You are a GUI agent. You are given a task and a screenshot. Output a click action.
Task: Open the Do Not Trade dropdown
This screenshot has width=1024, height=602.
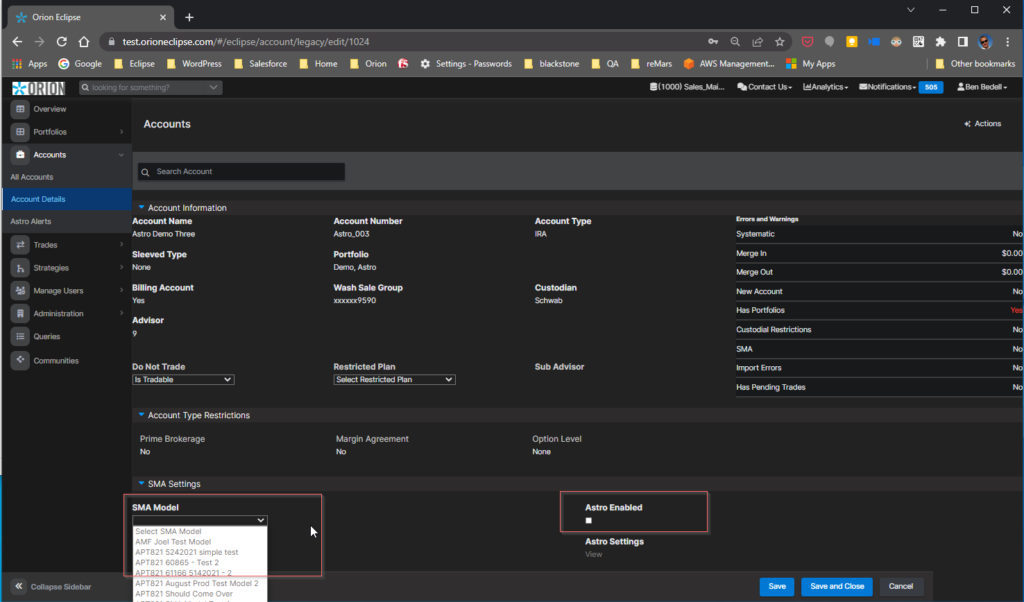click(x=183, y=379)
